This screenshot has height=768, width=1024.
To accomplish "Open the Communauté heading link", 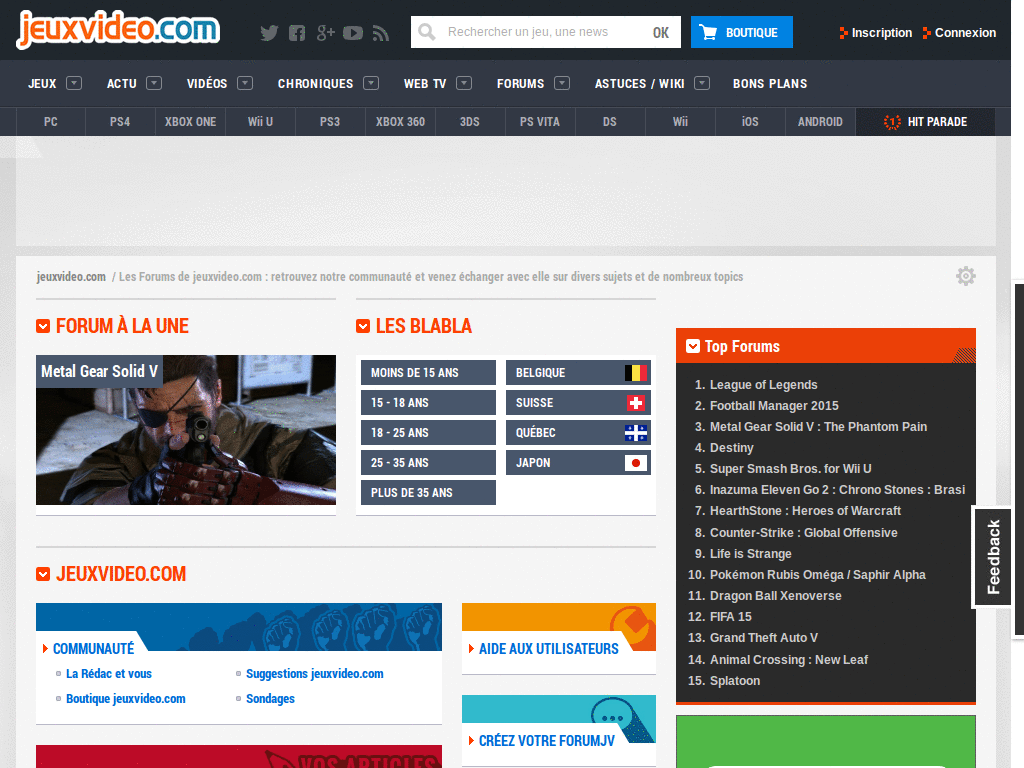I will [x=93, y=648].
